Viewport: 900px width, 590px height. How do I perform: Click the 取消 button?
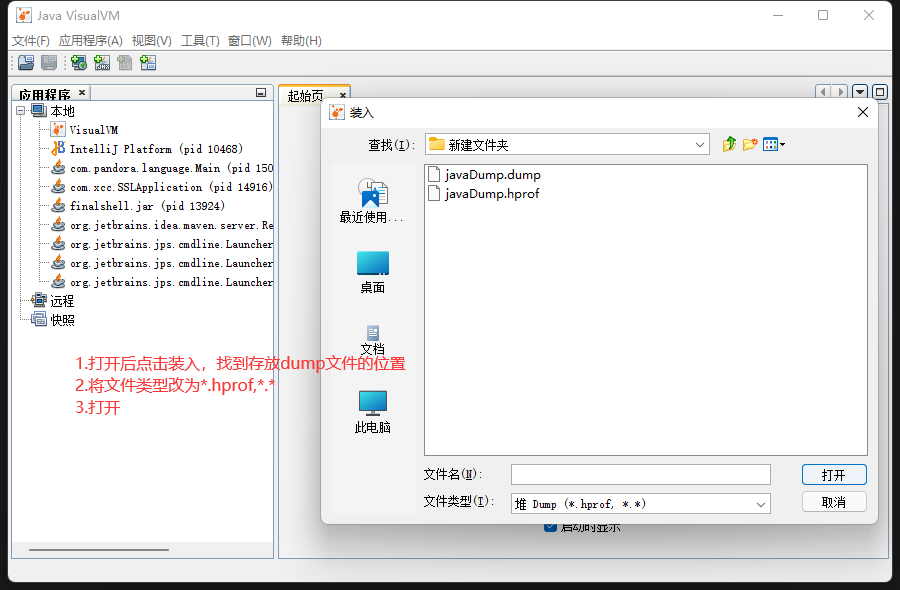point(834,502)
